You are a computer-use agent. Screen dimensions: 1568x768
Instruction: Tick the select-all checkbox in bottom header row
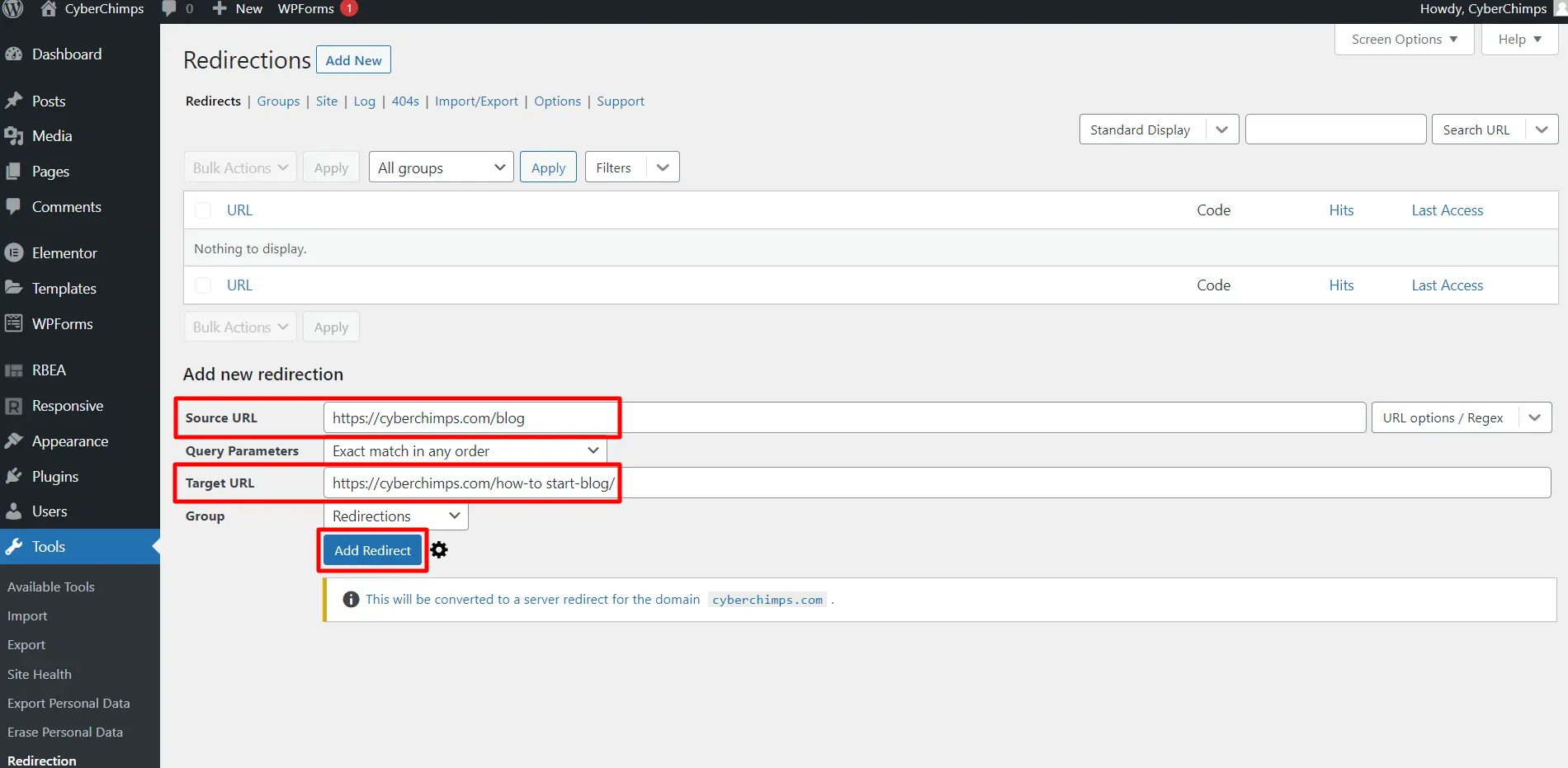(x=203, y=285)
